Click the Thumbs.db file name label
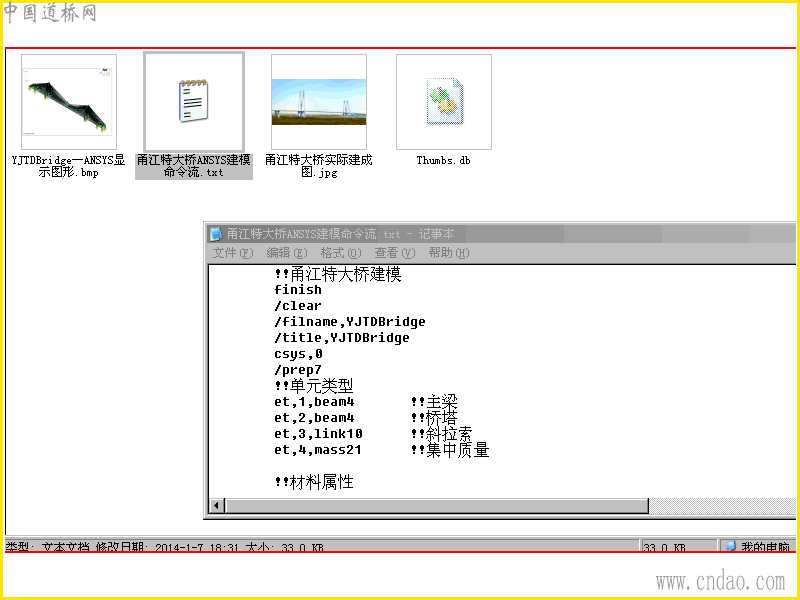The image size is (800, 600). pos(443,160)
